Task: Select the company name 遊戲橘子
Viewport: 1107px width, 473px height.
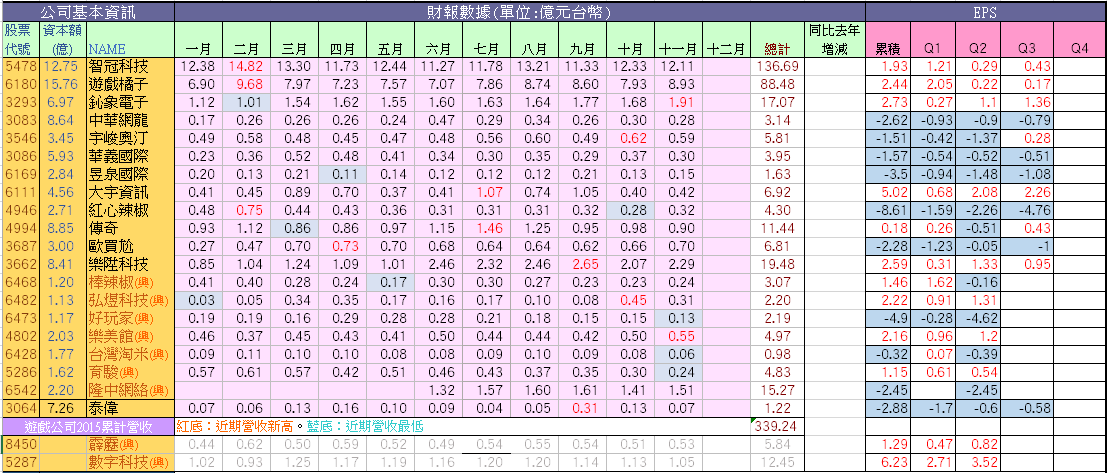Action: pos(130,84)
